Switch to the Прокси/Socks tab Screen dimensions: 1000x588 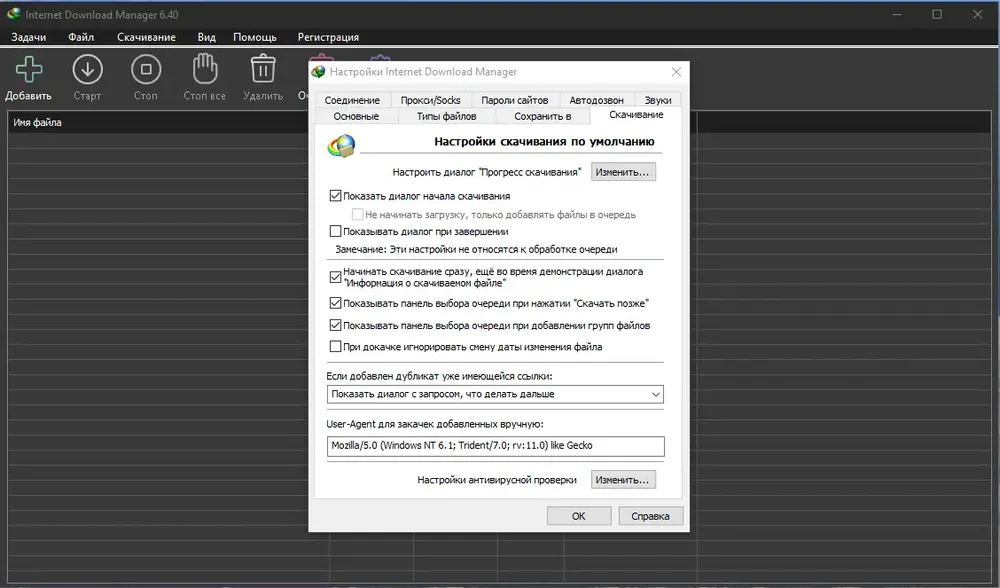point(430,100)
